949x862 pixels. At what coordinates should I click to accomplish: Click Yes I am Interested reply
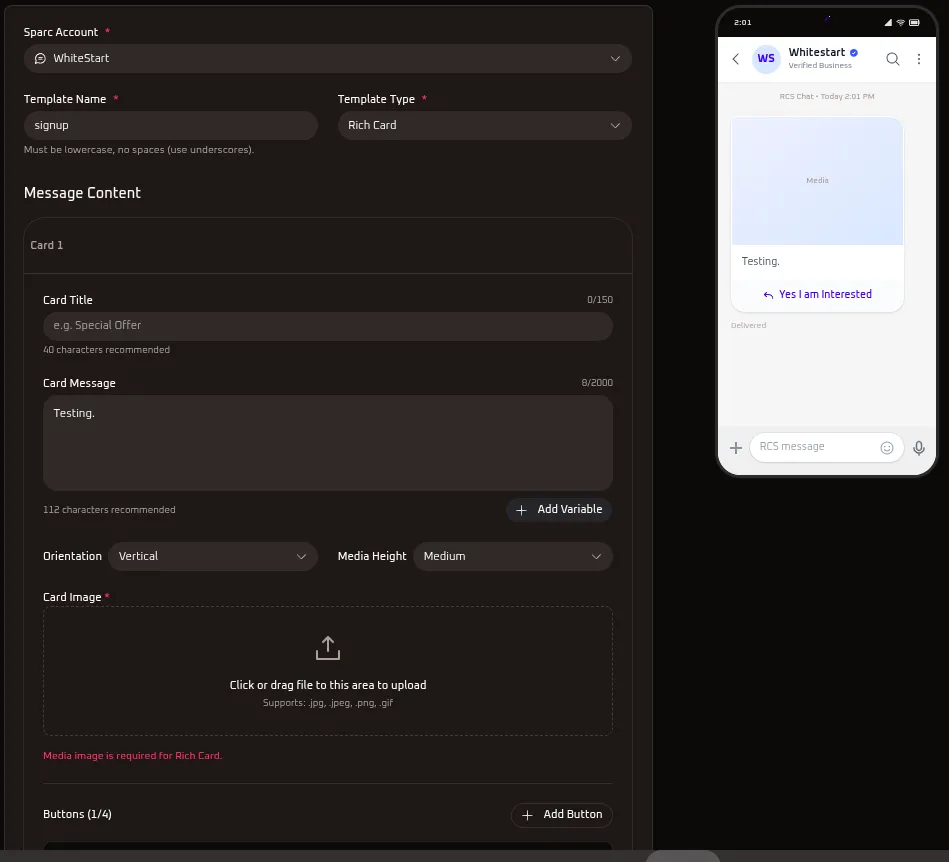(x=818, y=294)
